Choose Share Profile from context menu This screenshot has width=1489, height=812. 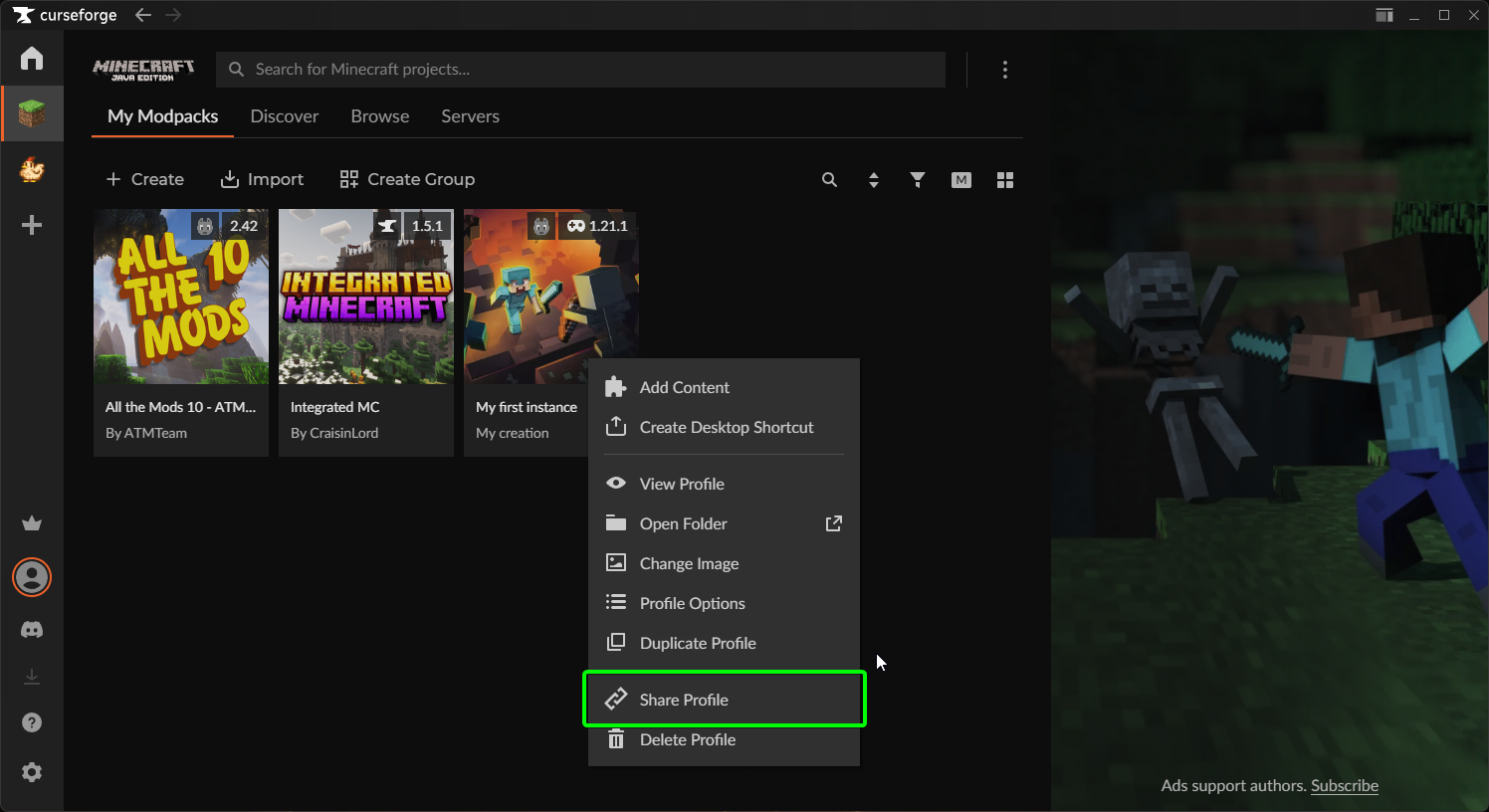[724, 700]
